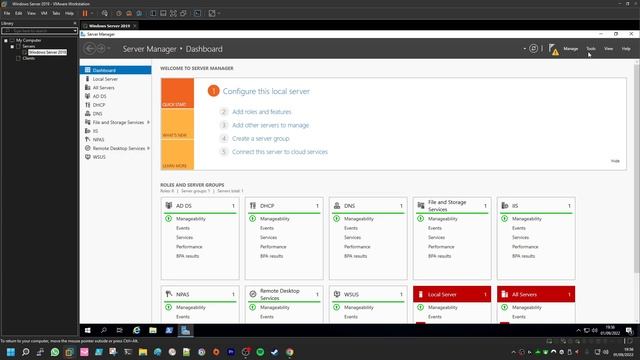
Task: Go forward with the navigation forward arrow
Action: point(100,49)
